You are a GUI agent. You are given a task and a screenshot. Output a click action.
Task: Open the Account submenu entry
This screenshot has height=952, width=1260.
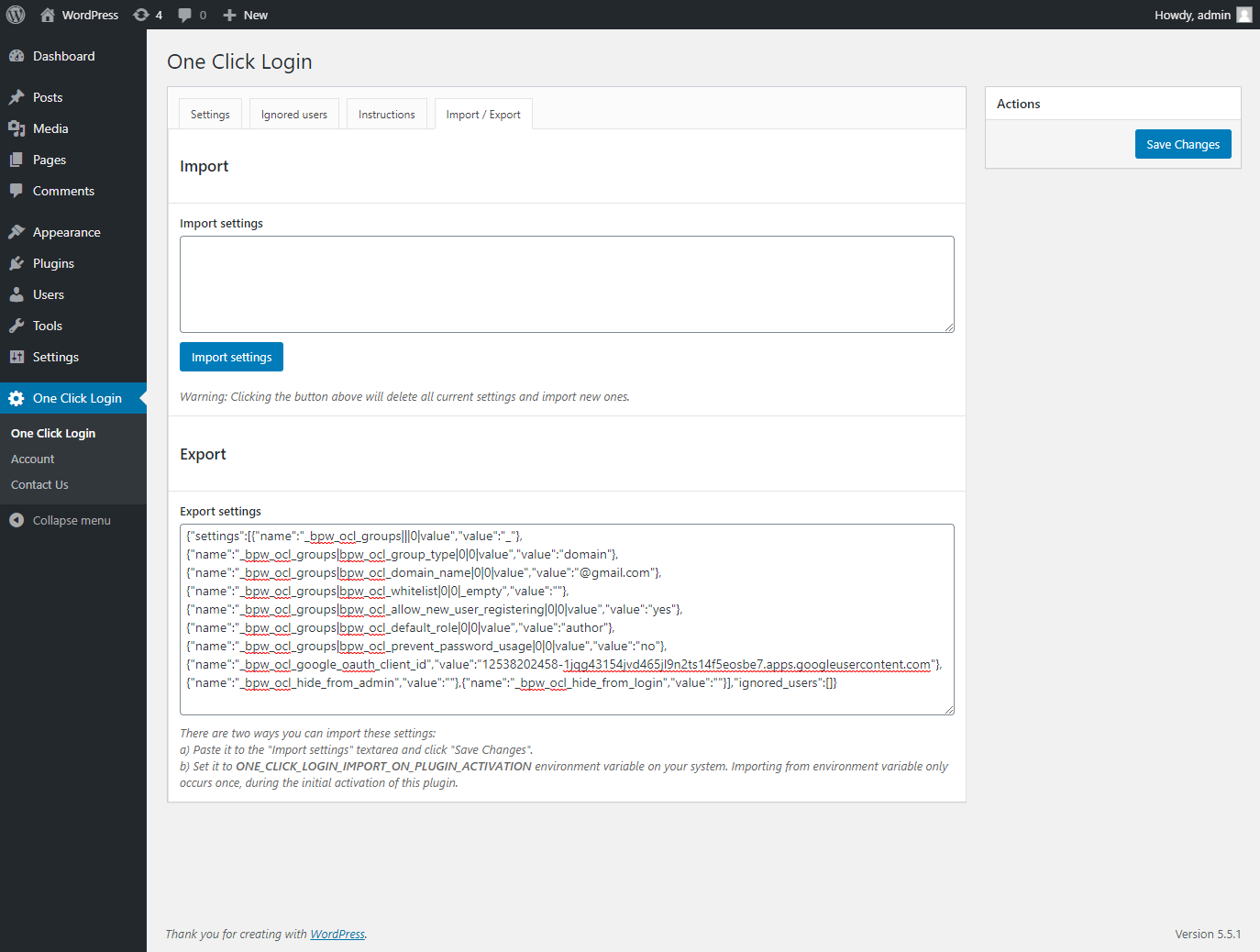pos(33,459)
